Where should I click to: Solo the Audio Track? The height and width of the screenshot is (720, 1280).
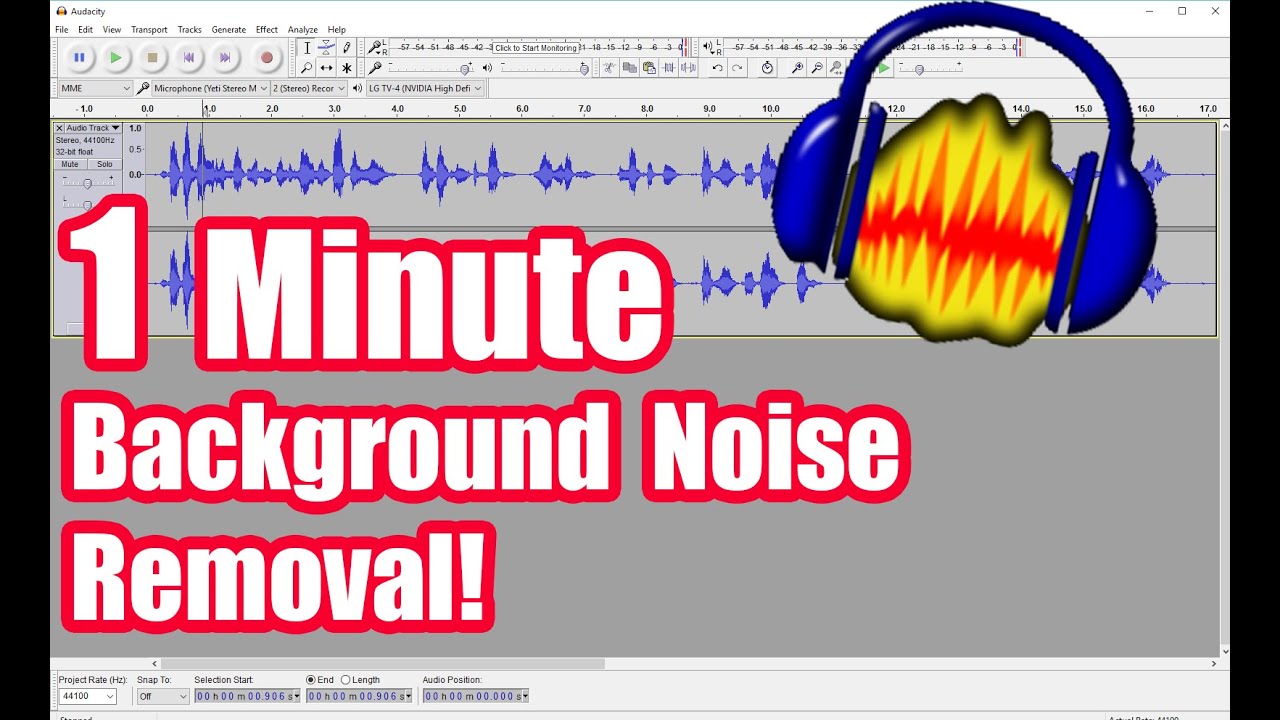pyautogui.click(x=104, y=164)
